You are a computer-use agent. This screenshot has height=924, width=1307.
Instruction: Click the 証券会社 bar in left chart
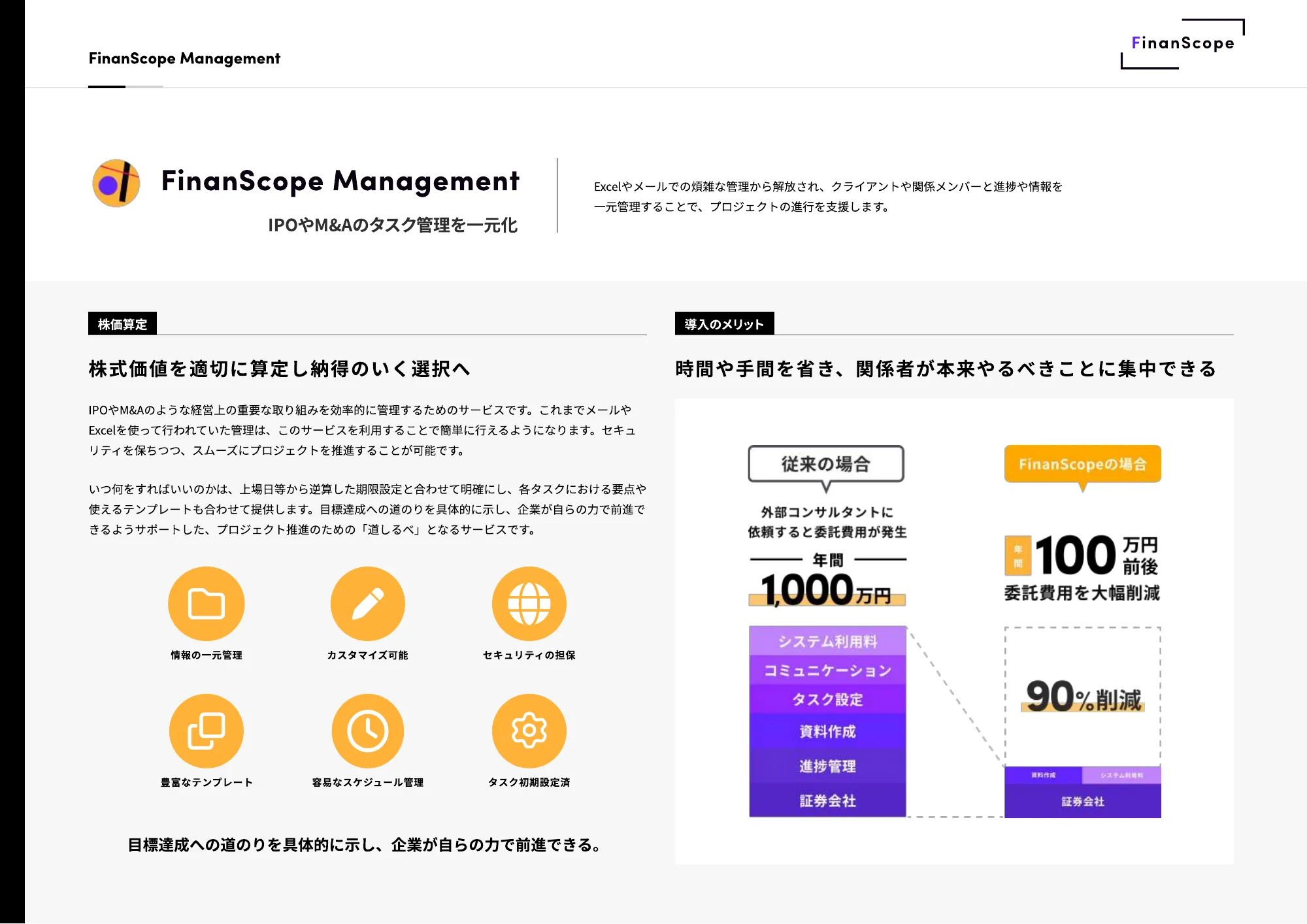827,800
